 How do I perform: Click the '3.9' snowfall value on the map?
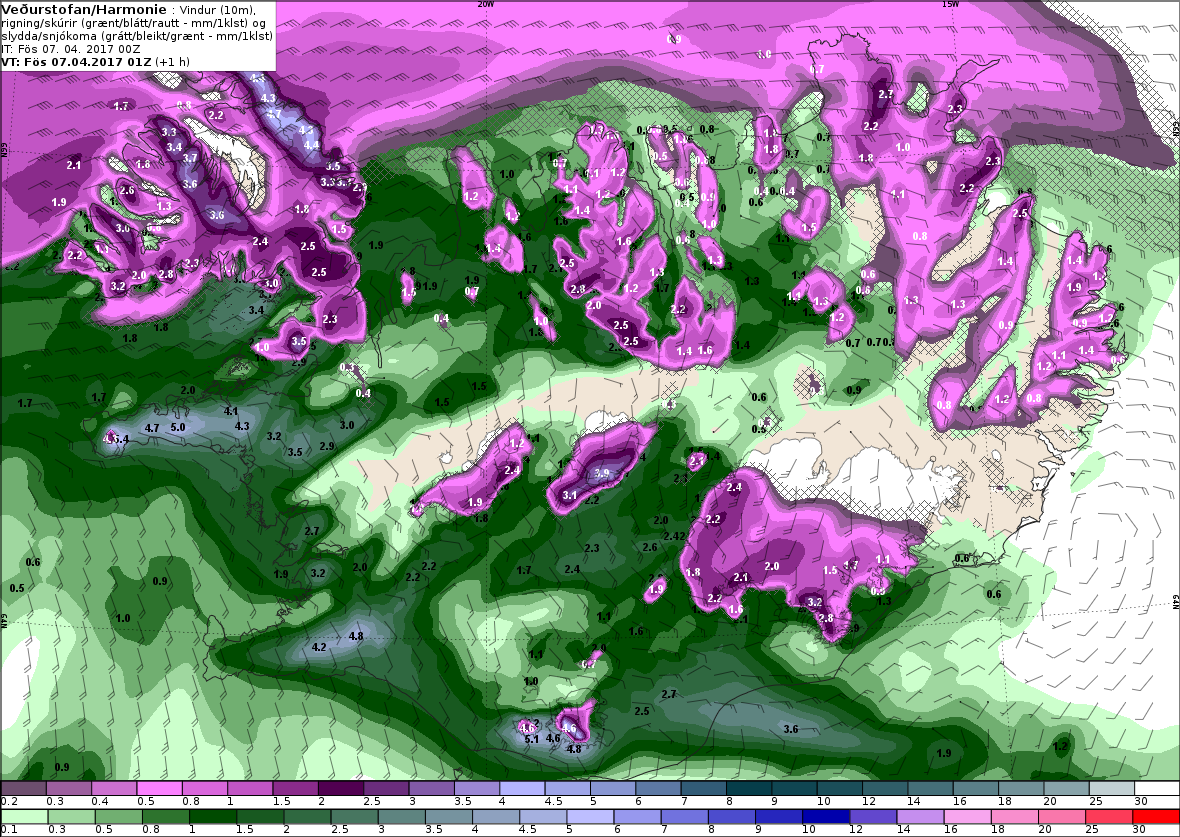(x=601, y=473)
